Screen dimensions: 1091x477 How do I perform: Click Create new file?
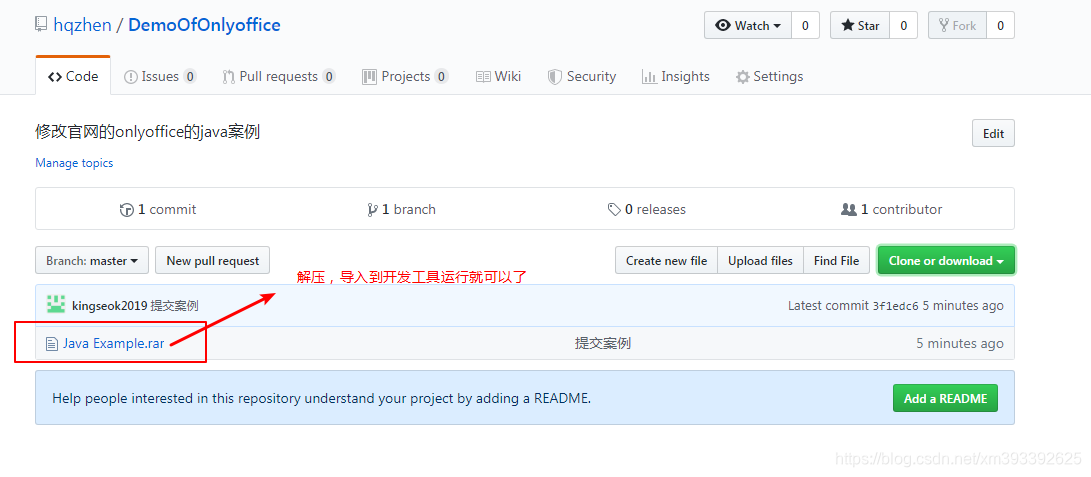(x=666, y=261)
